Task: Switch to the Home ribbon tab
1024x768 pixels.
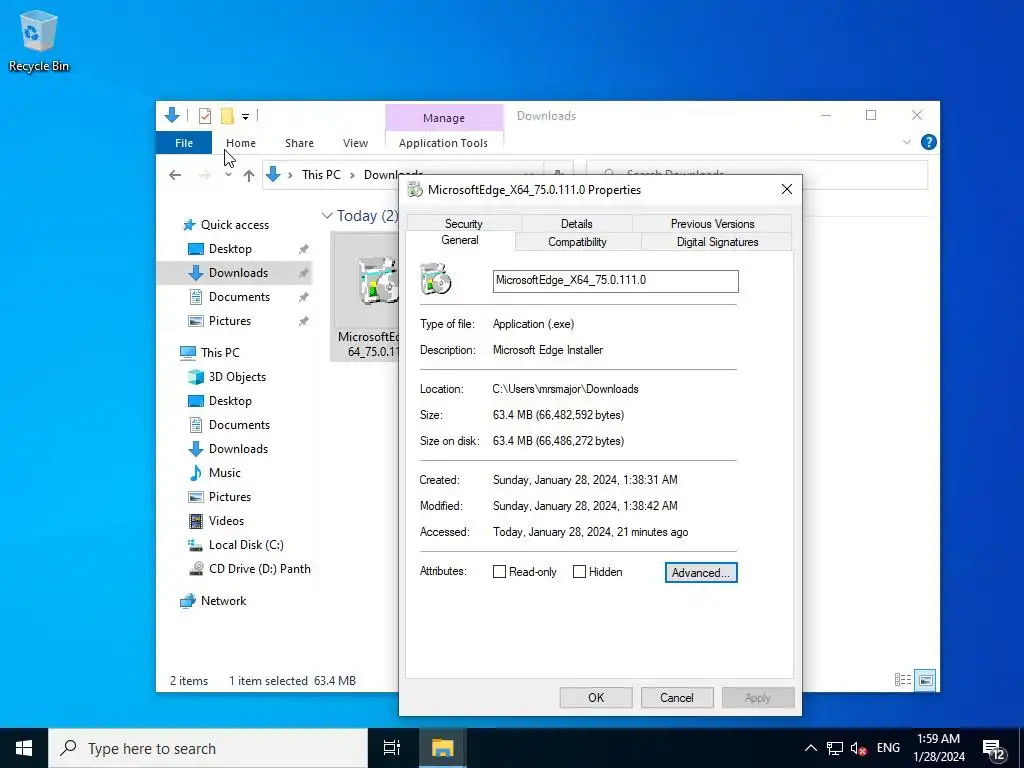Action: tap(240, 143)
